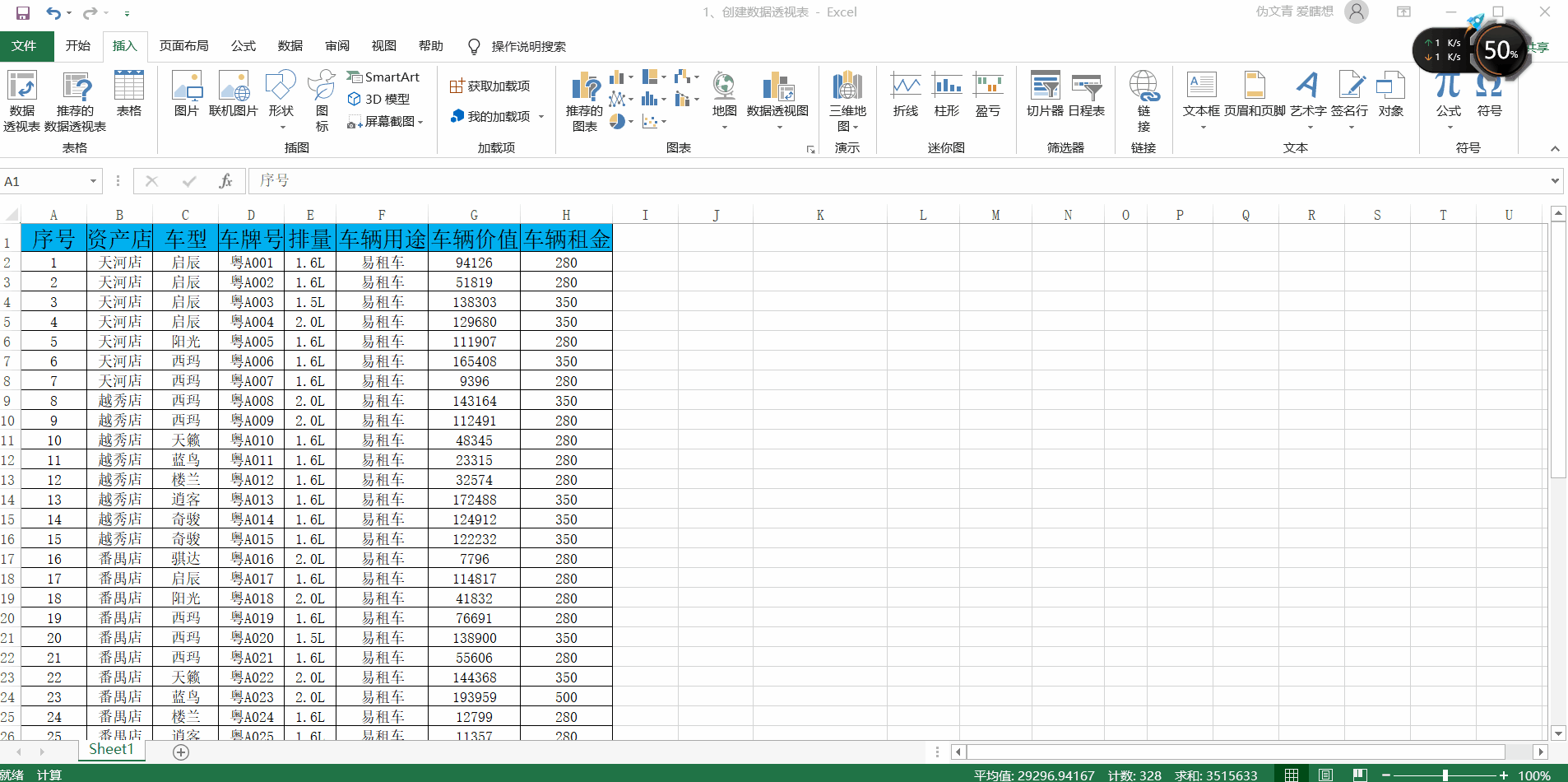This screenshot has width=1568, height=782.
Task: Open 3D Map (三维地图)
Action: pos(847,102)
